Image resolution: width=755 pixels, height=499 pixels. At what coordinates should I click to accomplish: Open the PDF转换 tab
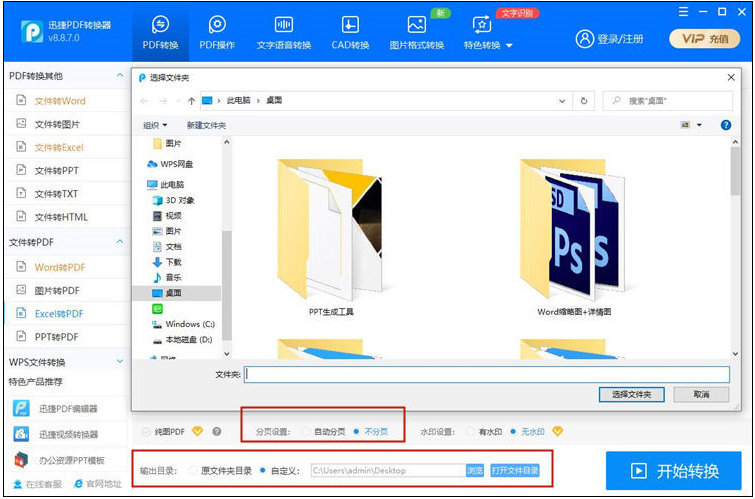pos(160,33)
